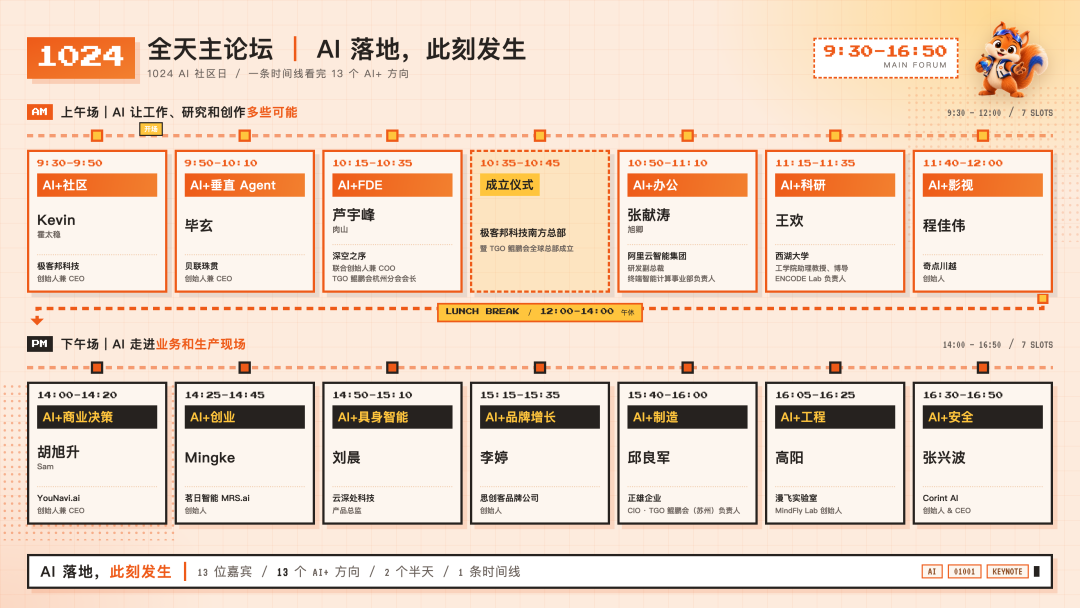Open the AI+创业 topic label
Viewport: 1080px width, 608px height.
245,417
